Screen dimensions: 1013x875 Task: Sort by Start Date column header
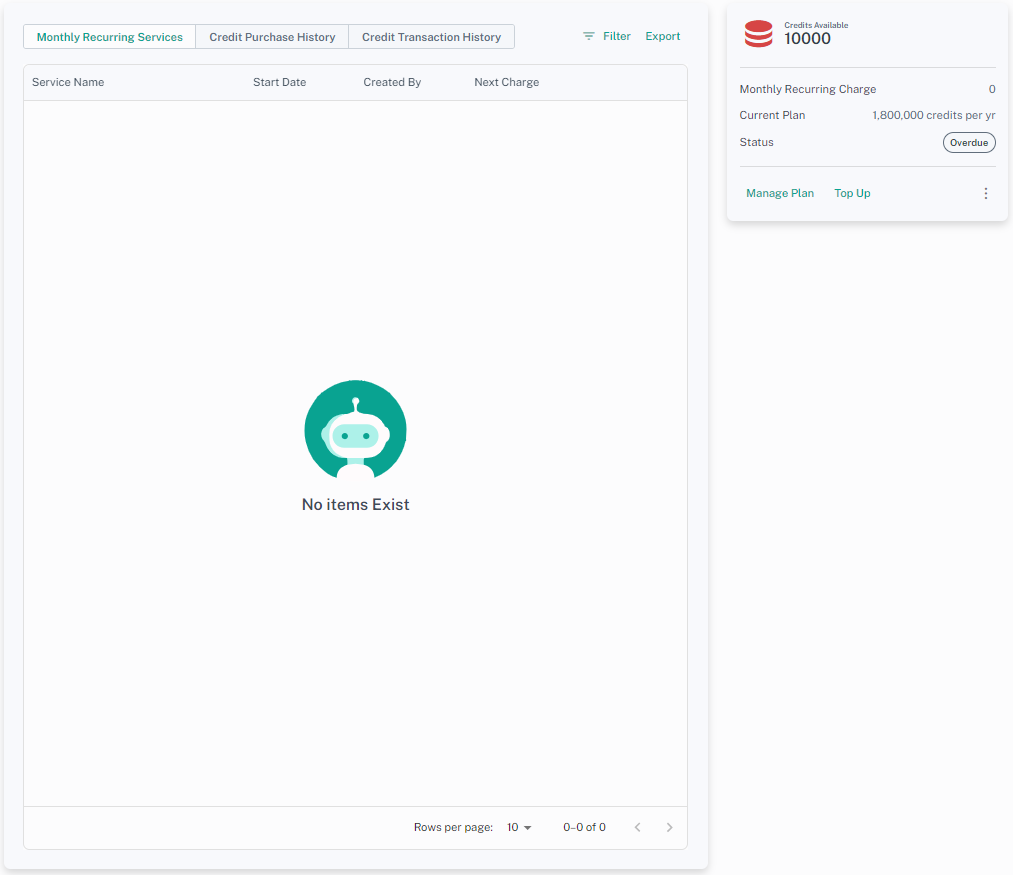279,82
